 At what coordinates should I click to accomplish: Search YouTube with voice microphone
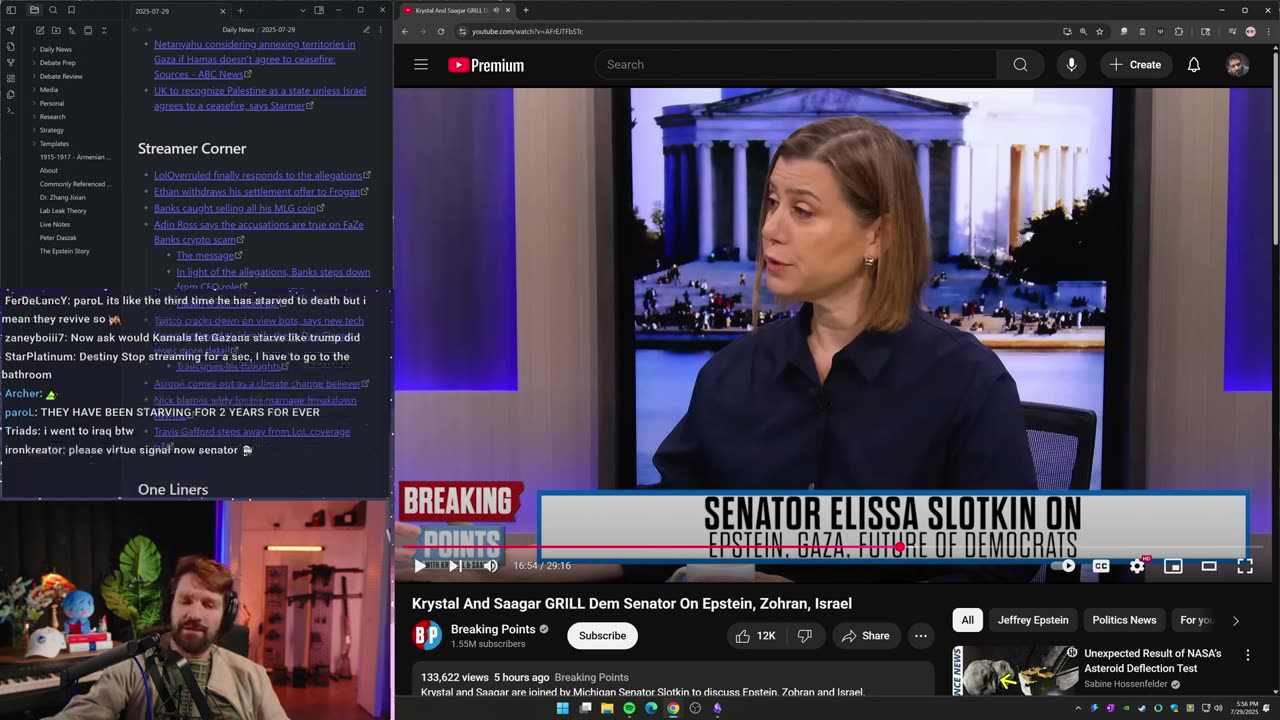[1071, 65]
